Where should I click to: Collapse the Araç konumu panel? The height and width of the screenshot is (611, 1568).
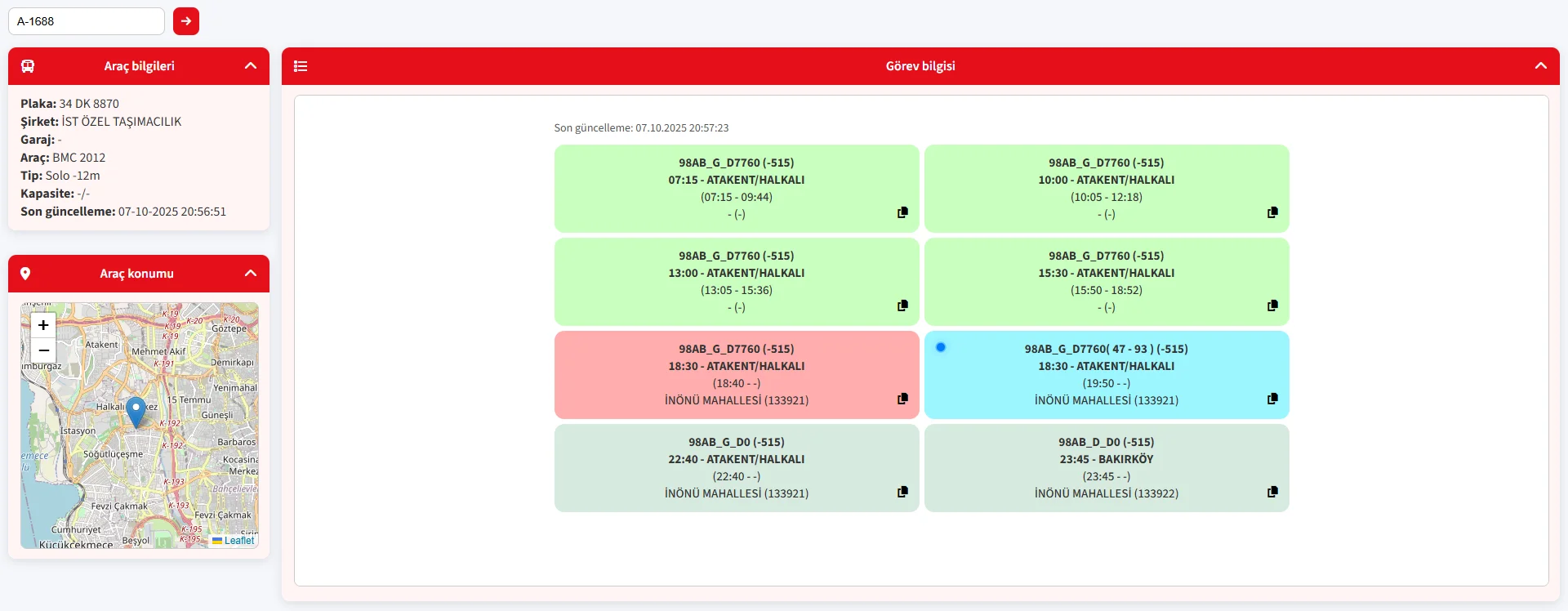tap(251, 274)
